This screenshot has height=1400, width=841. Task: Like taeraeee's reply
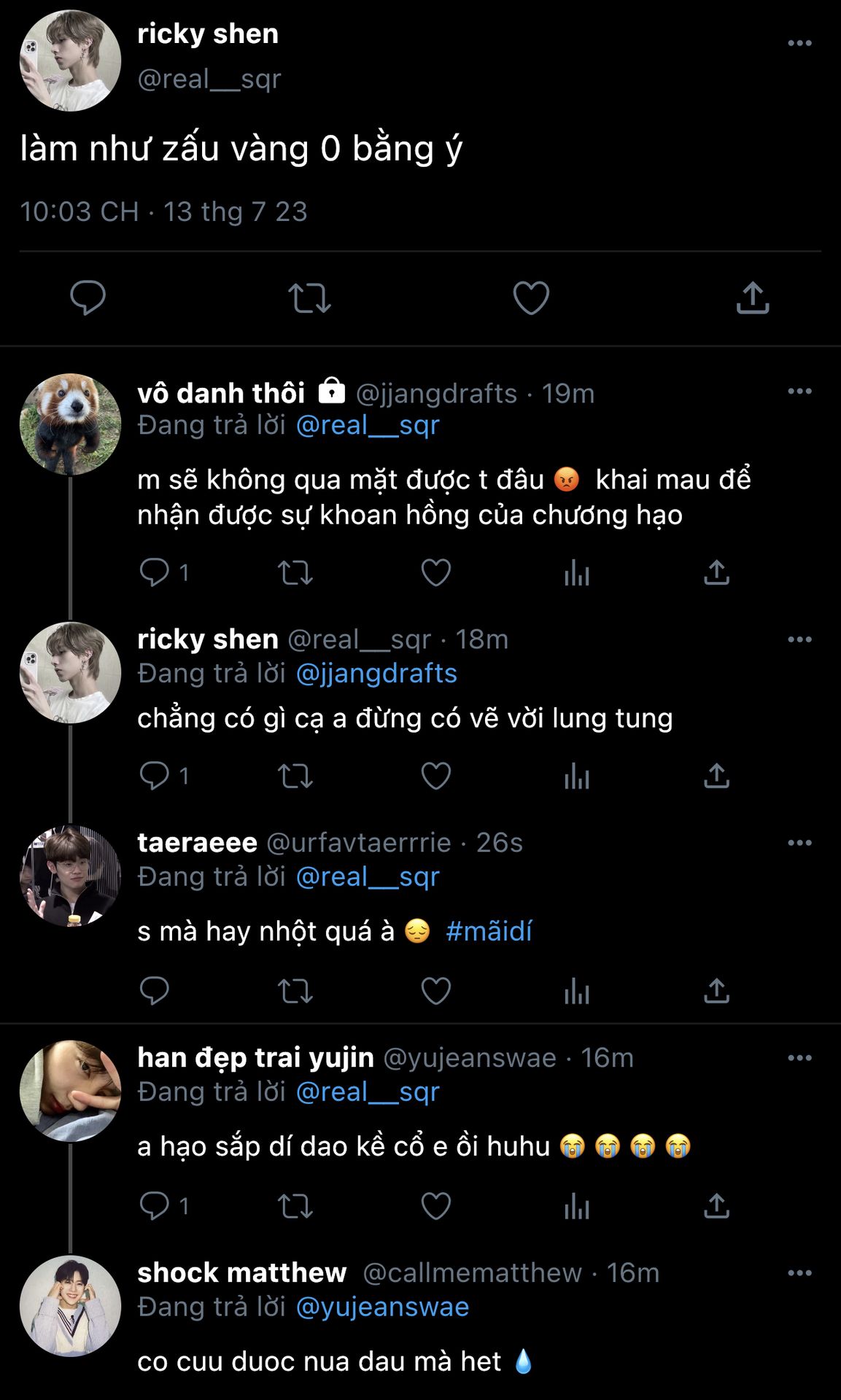(x=436, y=991)
